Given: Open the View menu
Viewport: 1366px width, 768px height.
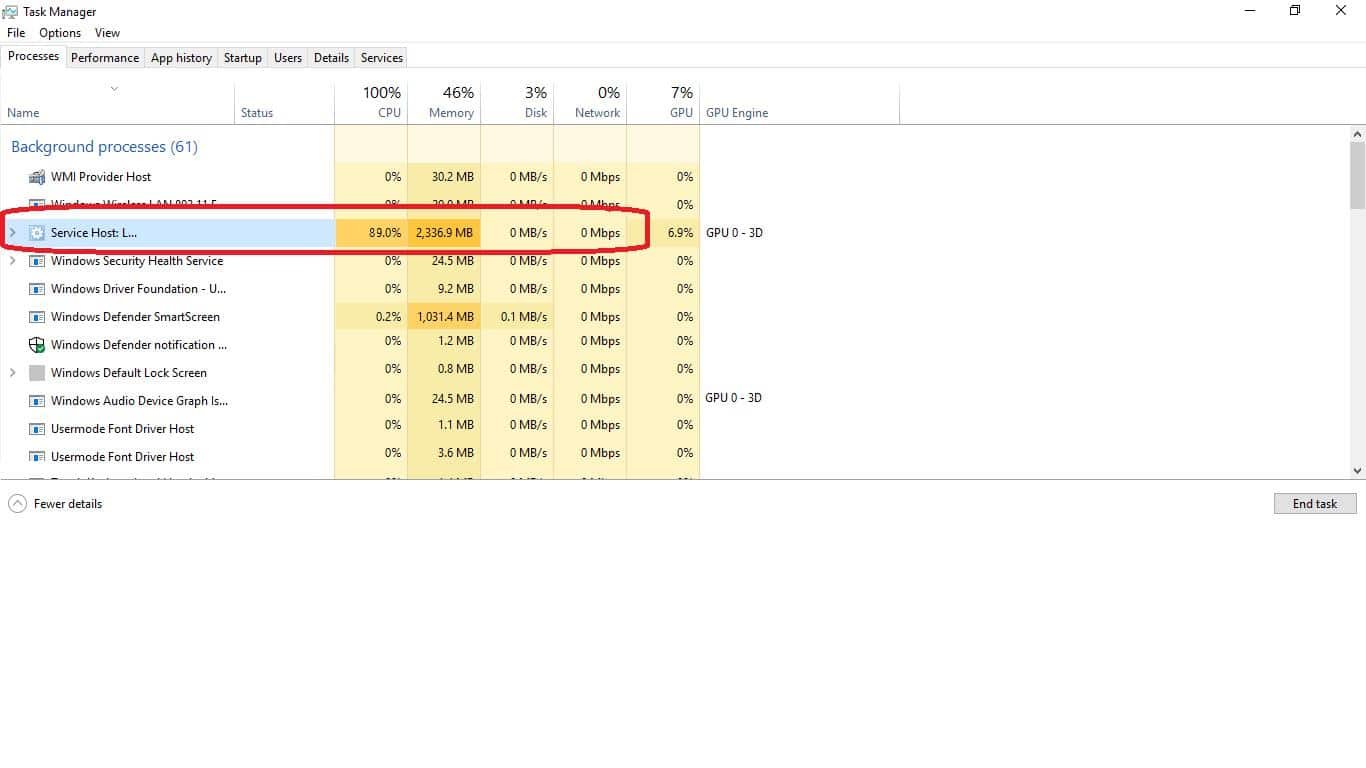Looking at the screenshot, I should coord(107,33).
